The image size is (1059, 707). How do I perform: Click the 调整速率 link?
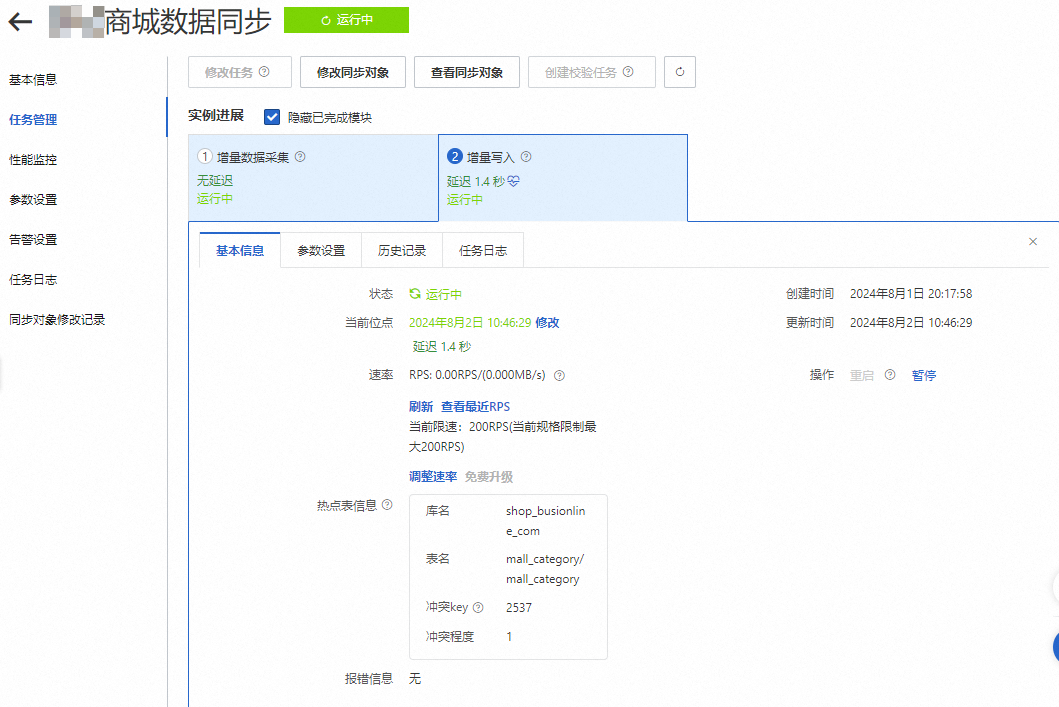(x=433, y=477)
